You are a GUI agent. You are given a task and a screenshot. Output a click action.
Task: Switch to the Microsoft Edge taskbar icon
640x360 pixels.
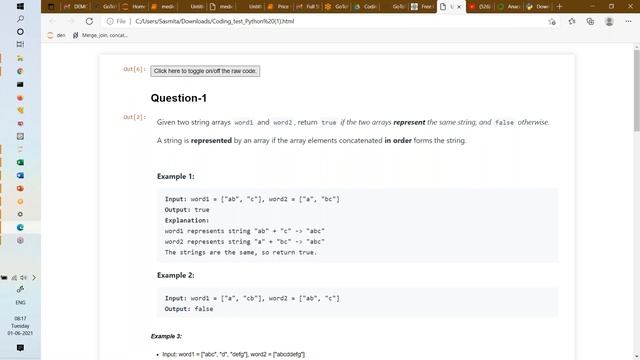pos(20,227)
